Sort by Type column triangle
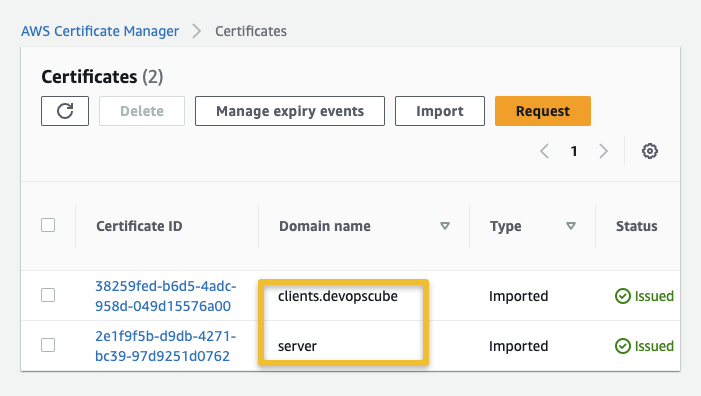 coord(570,226)
